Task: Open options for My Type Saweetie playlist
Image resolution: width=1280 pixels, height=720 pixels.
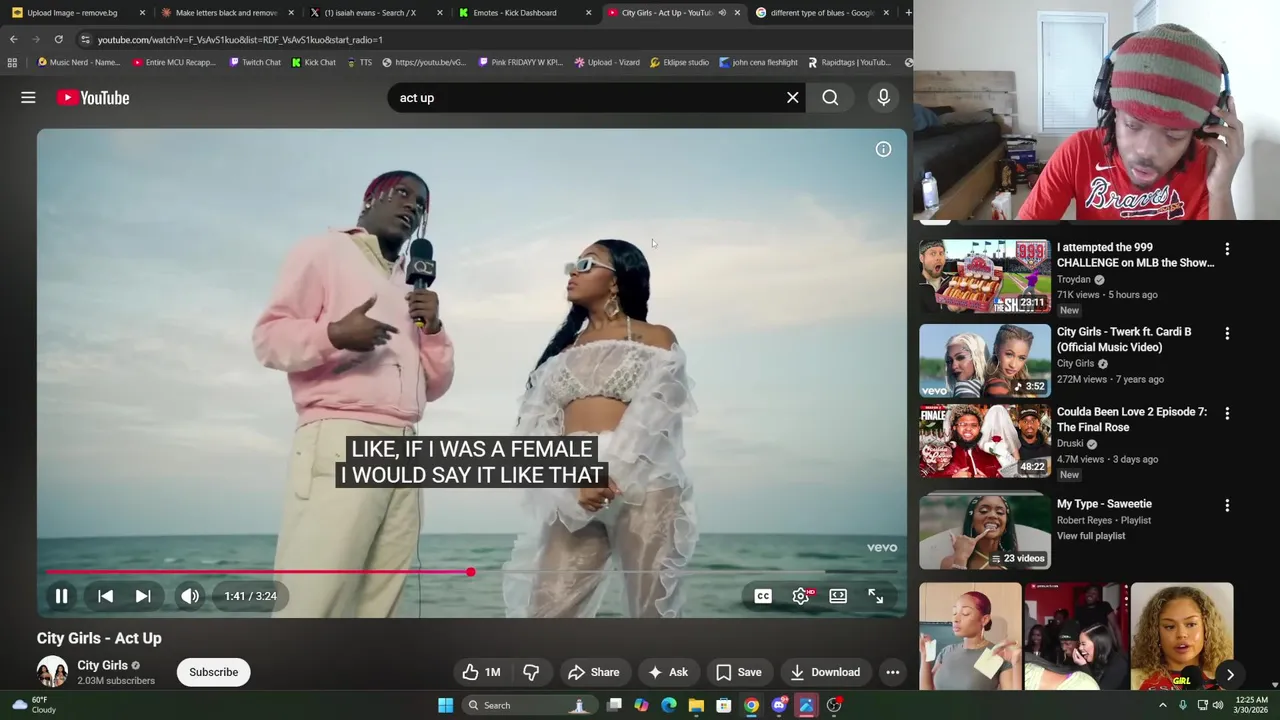Action: tap(1227, 506)
